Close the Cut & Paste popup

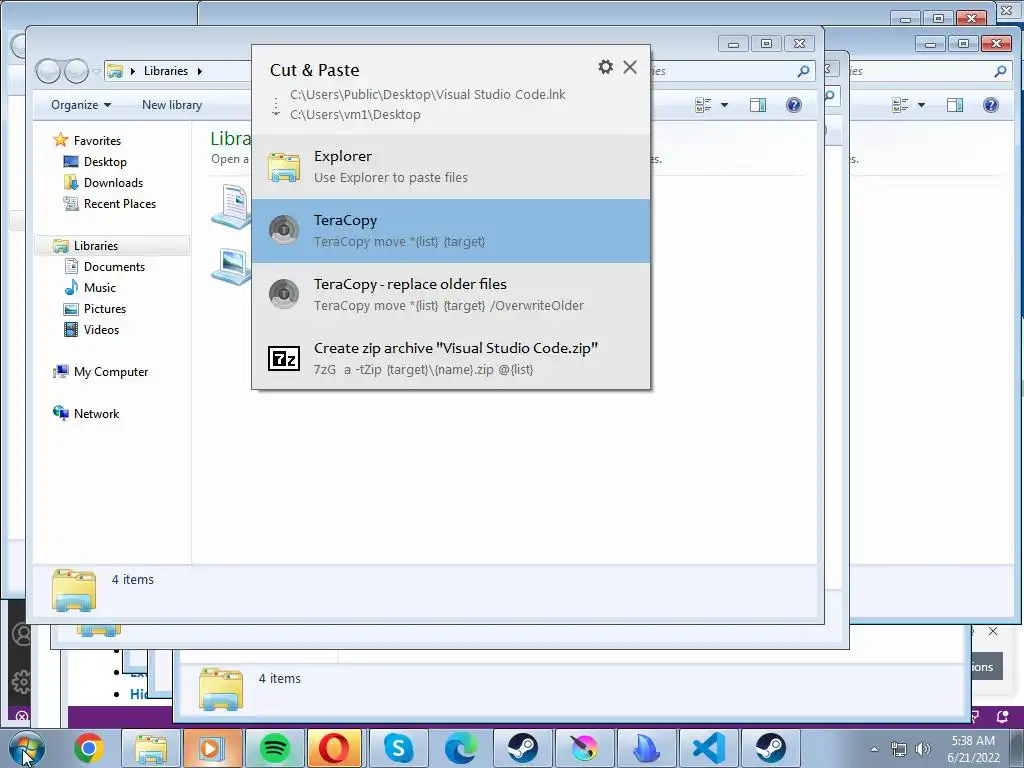click(x=630, y=67)
